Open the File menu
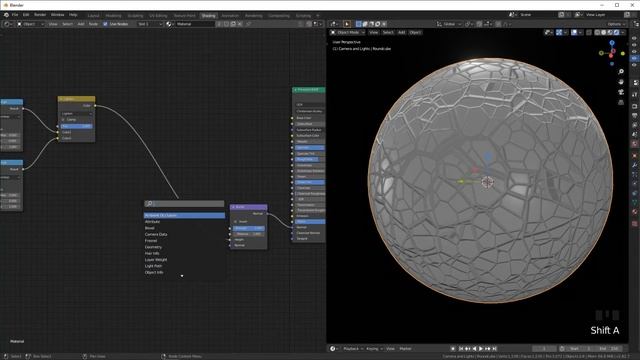The image size is (640, 360). pyautogui.click(x=15, y=15)
